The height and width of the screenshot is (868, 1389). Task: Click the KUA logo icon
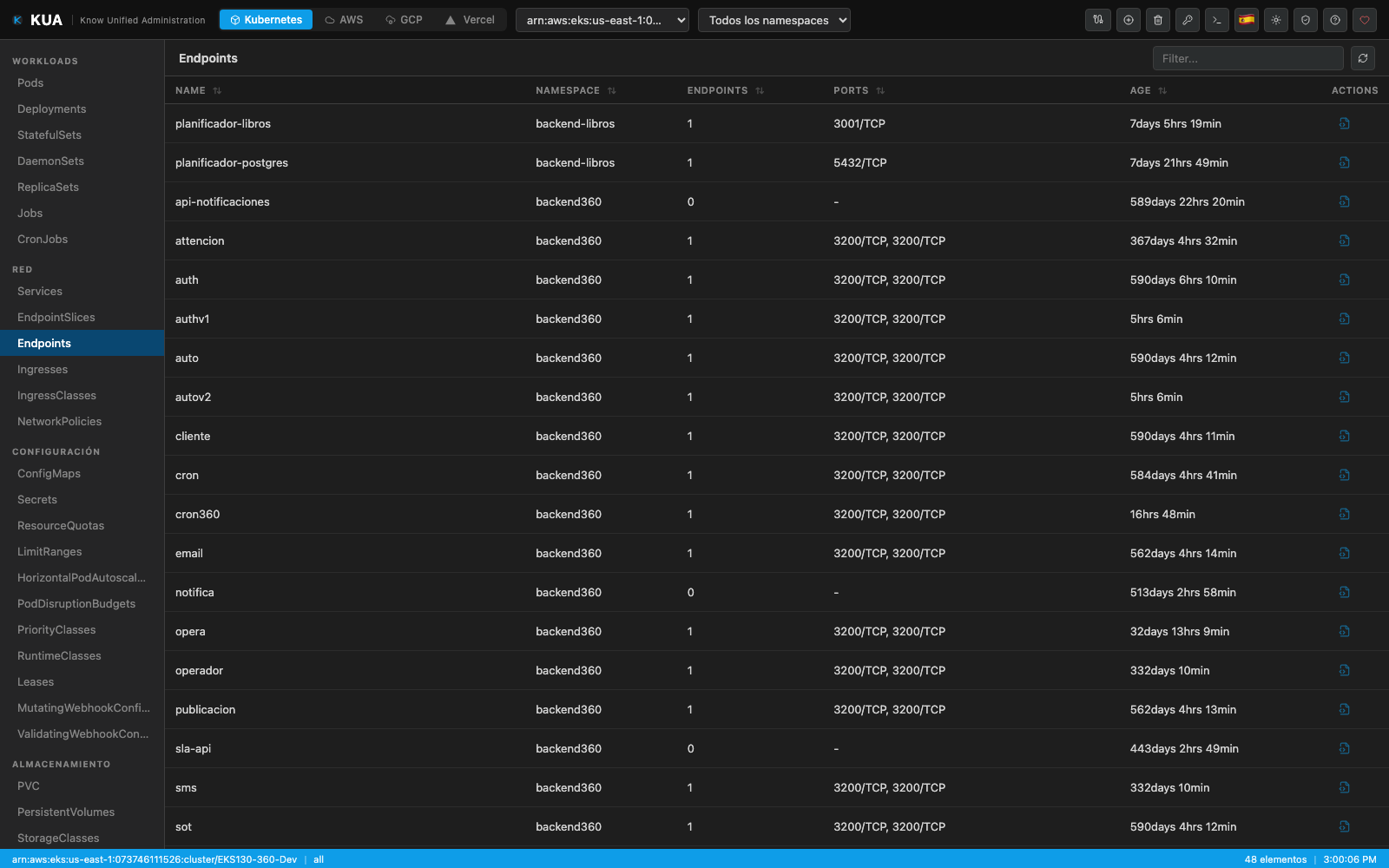17,20
